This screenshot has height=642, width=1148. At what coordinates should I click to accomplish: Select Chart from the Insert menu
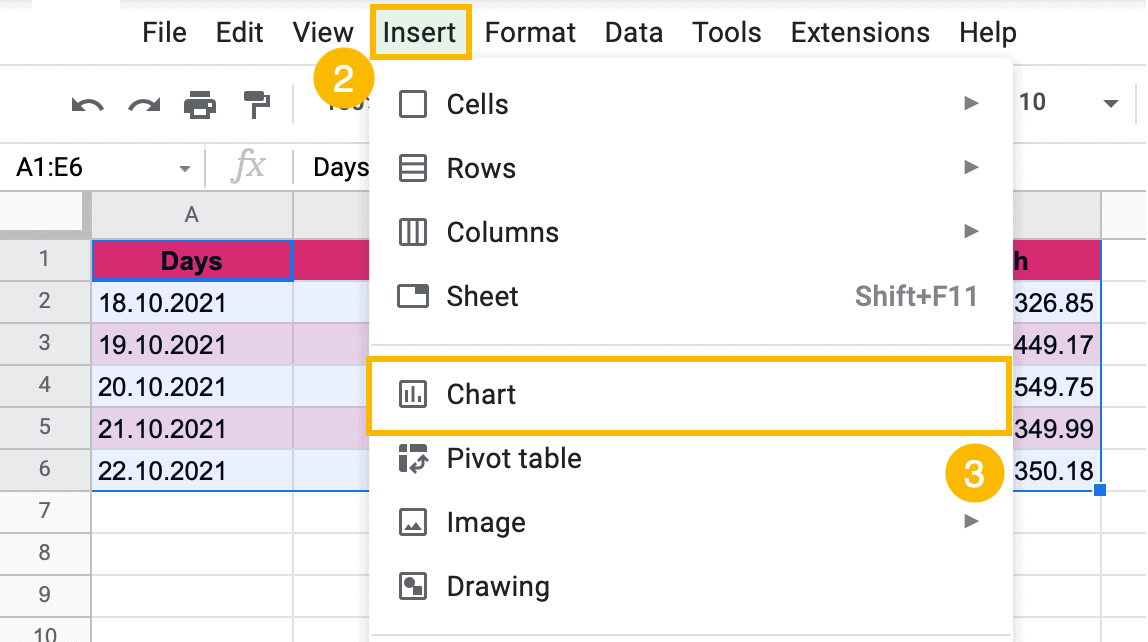(x=483, y=395)
